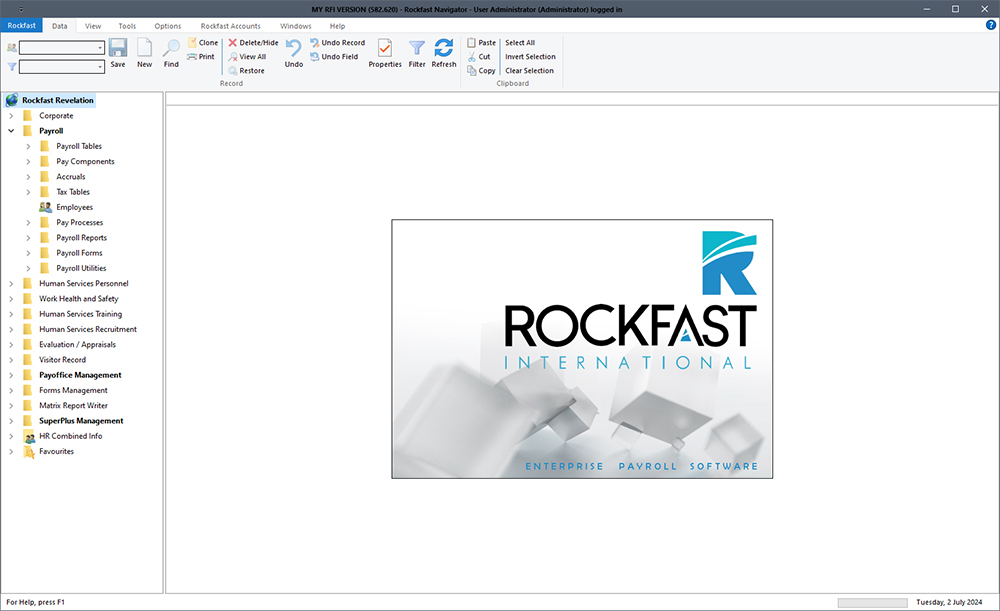
Task: Open the Favourites star folder icon
Action: point(29,452)
